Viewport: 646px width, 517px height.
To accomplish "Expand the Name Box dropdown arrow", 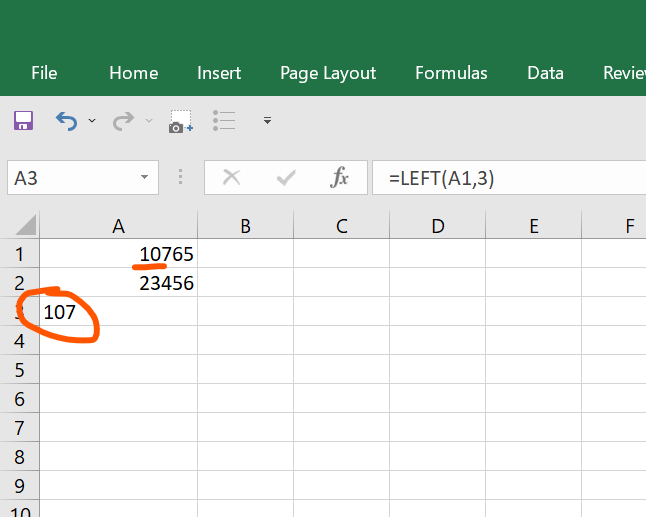I will (144, 178).
